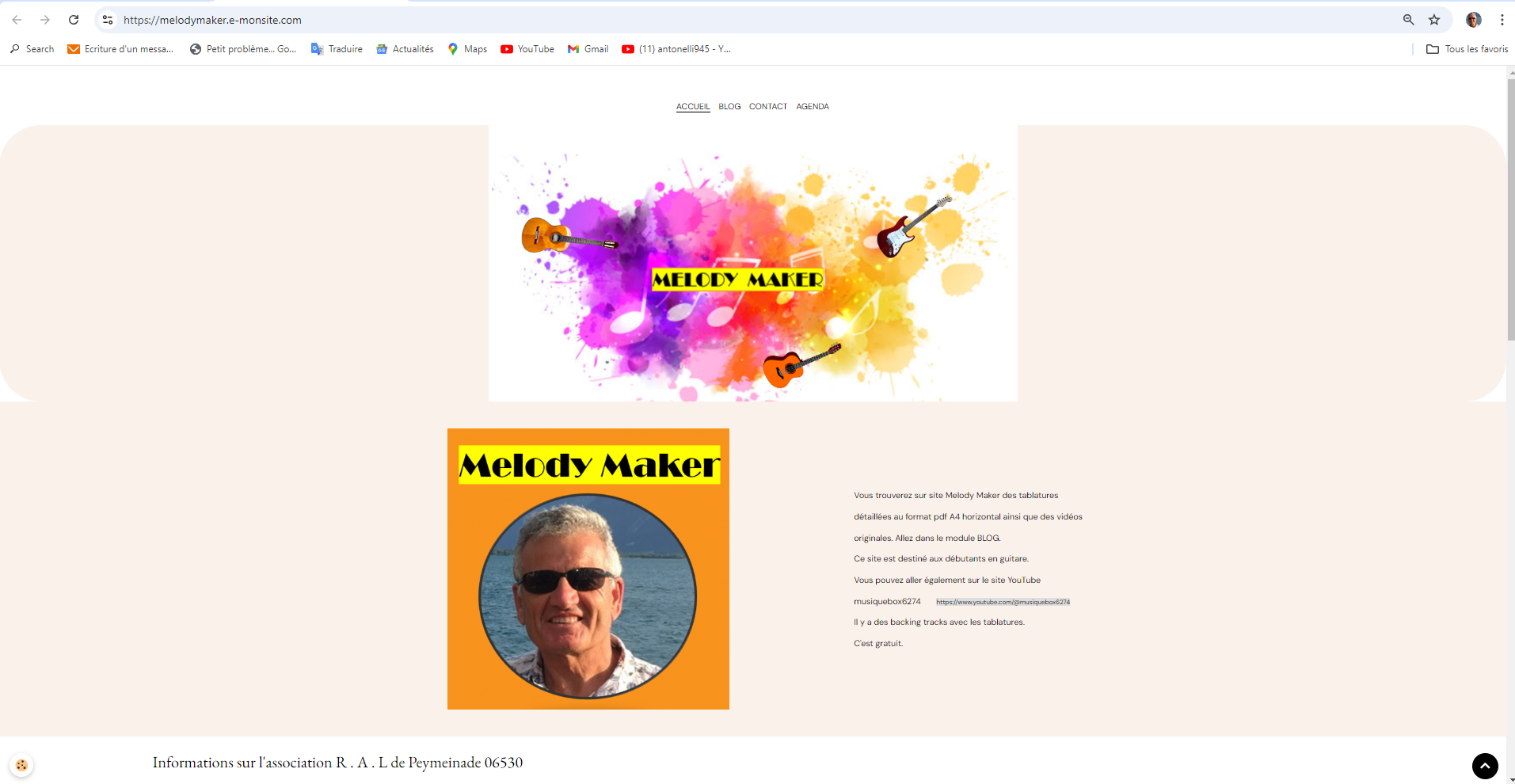
Task: Open the Tous les favoris folder
Action: 1467,49
